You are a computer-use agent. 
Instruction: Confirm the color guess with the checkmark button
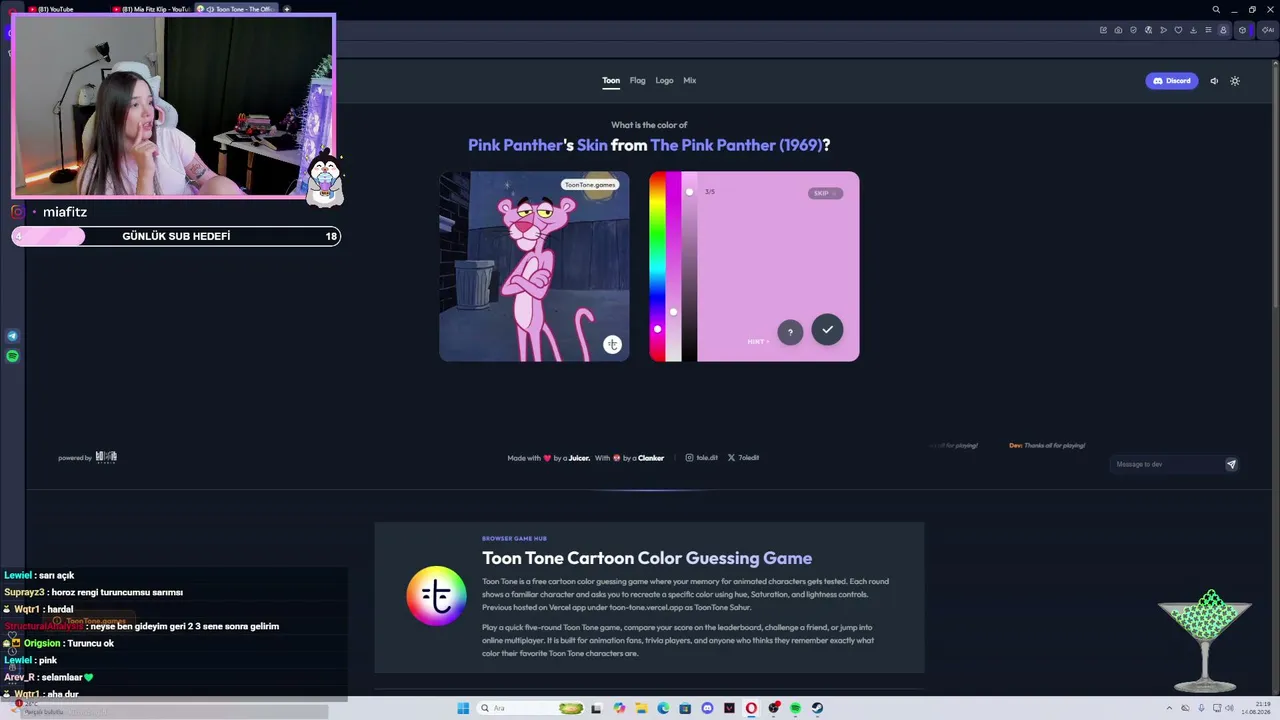click(x=827, y=330)
